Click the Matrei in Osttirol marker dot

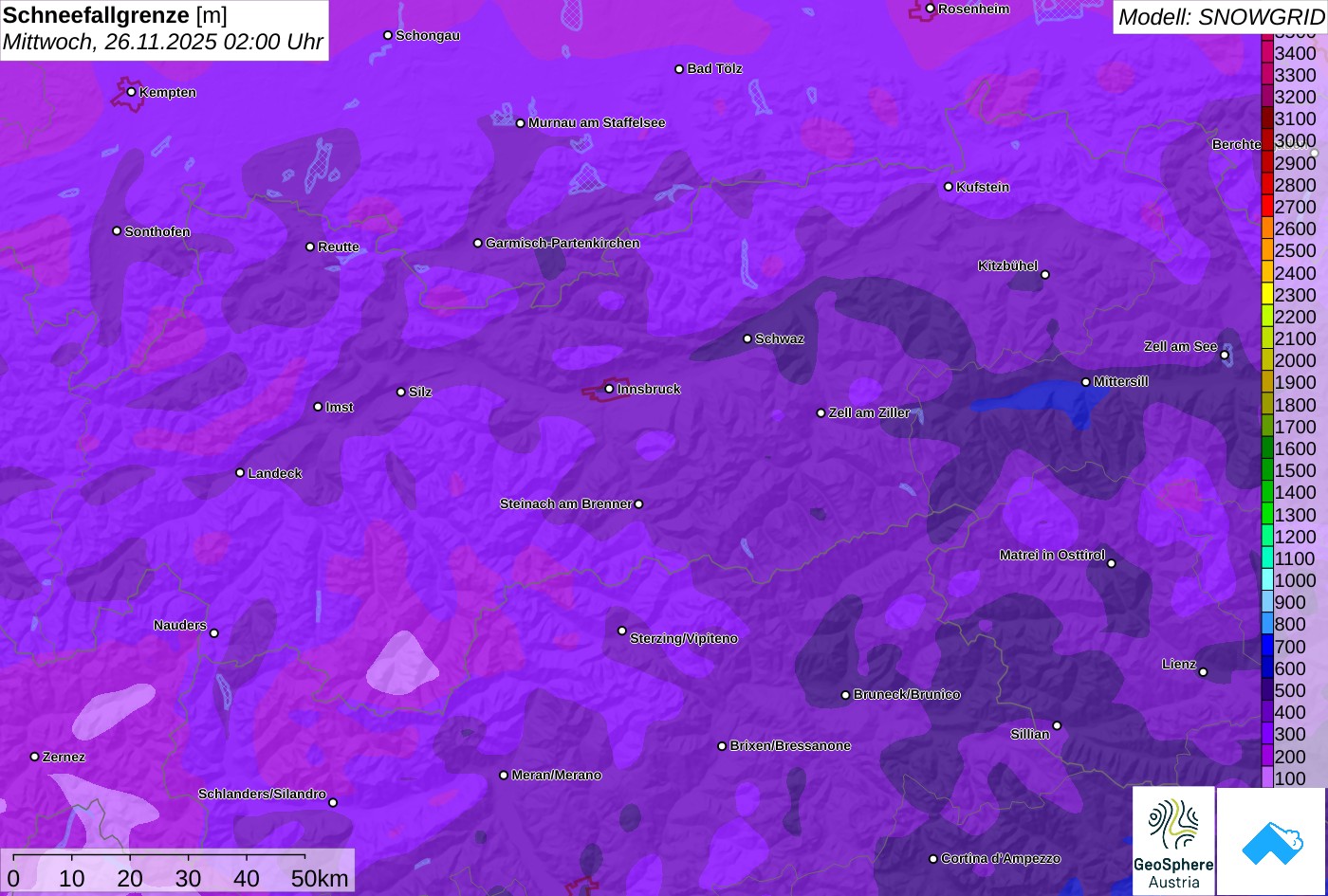click(x=1112, y=564)
